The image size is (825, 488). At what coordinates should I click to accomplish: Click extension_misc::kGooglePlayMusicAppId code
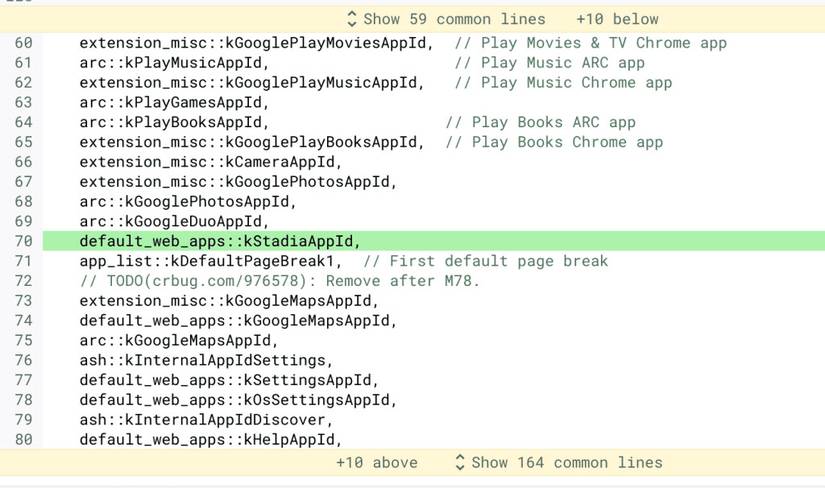click(x=251, y=83)
